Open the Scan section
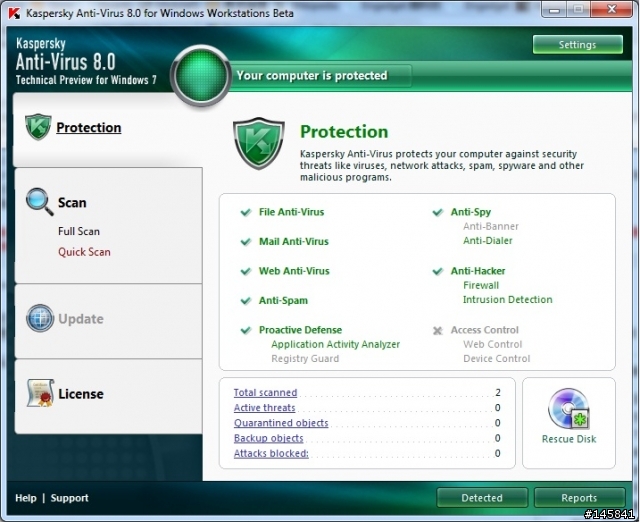Screen dimensions: 640x522 72,202
